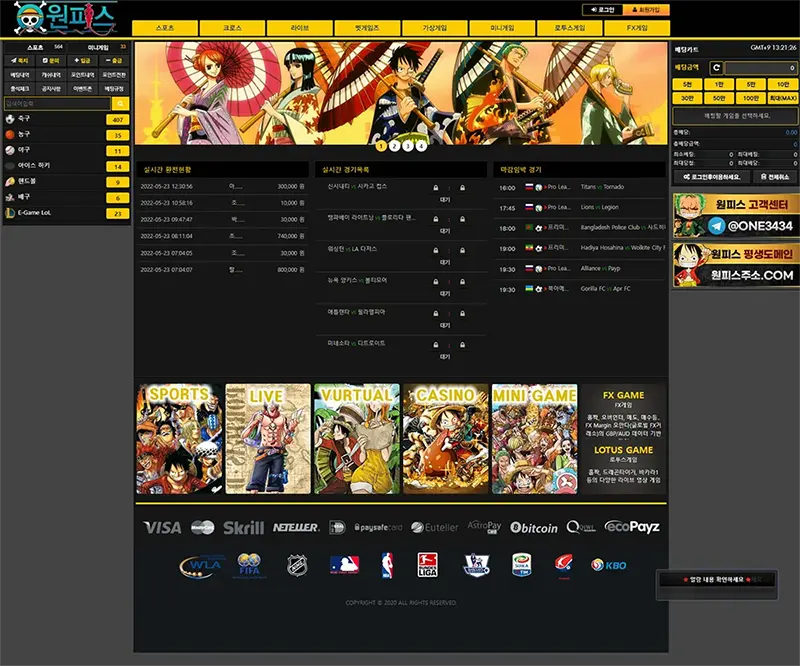Click the baseball icon (야구)
Image resolution: width=800 pixels, height=666 pixels.
(x=10, y=150)
